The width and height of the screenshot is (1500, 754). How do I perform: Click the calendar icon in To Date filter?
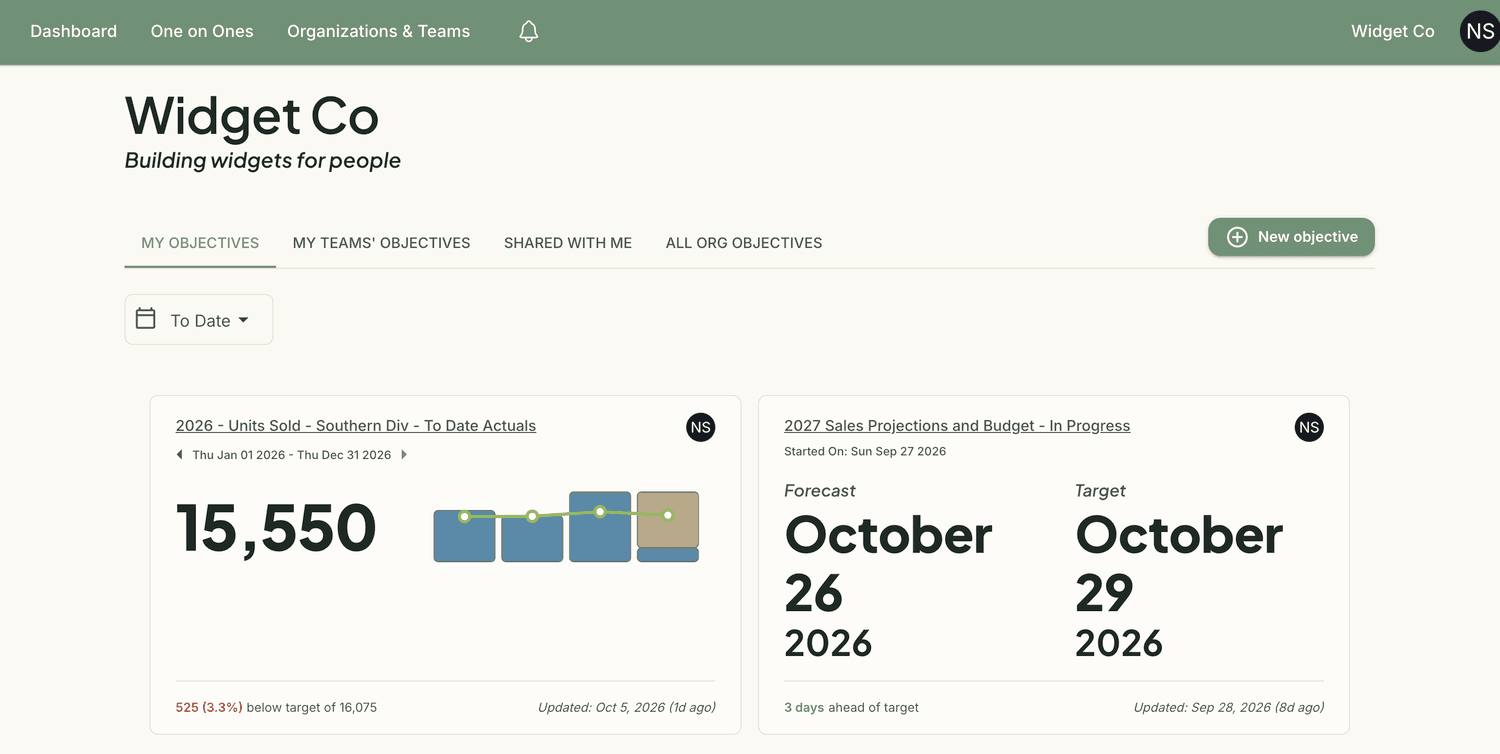coord(146,319)
